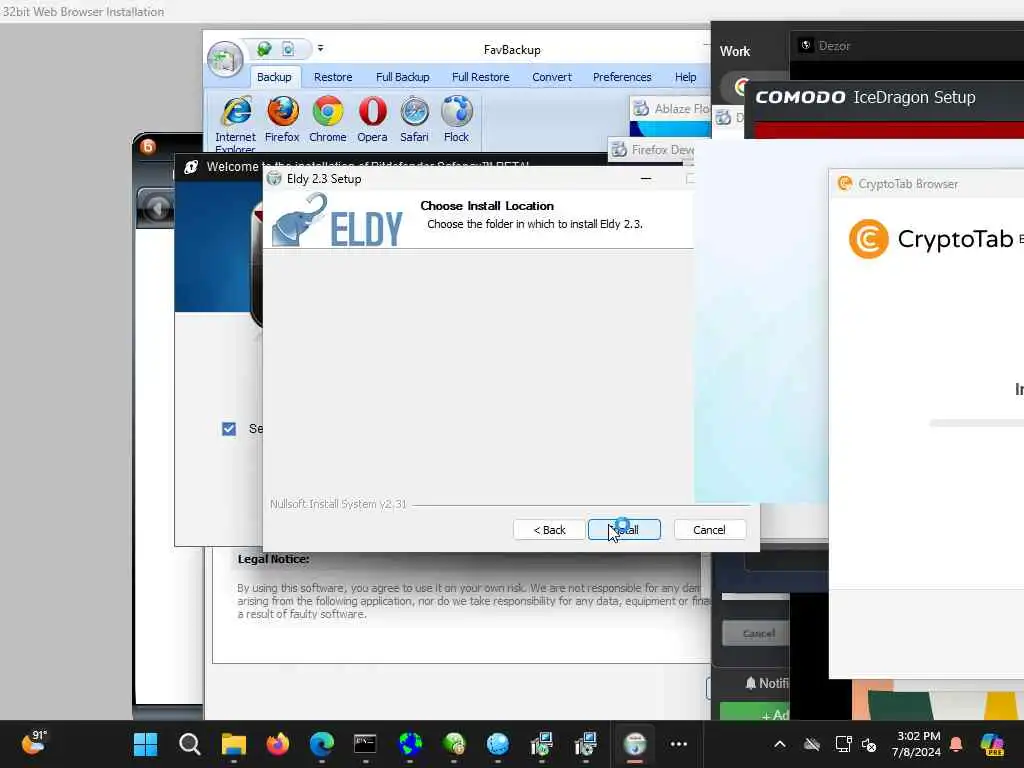Open the command prompt taskbar icon
The height and width of the screenshot is (768, 1024).
pyautogui.click(x=365, y=744)
